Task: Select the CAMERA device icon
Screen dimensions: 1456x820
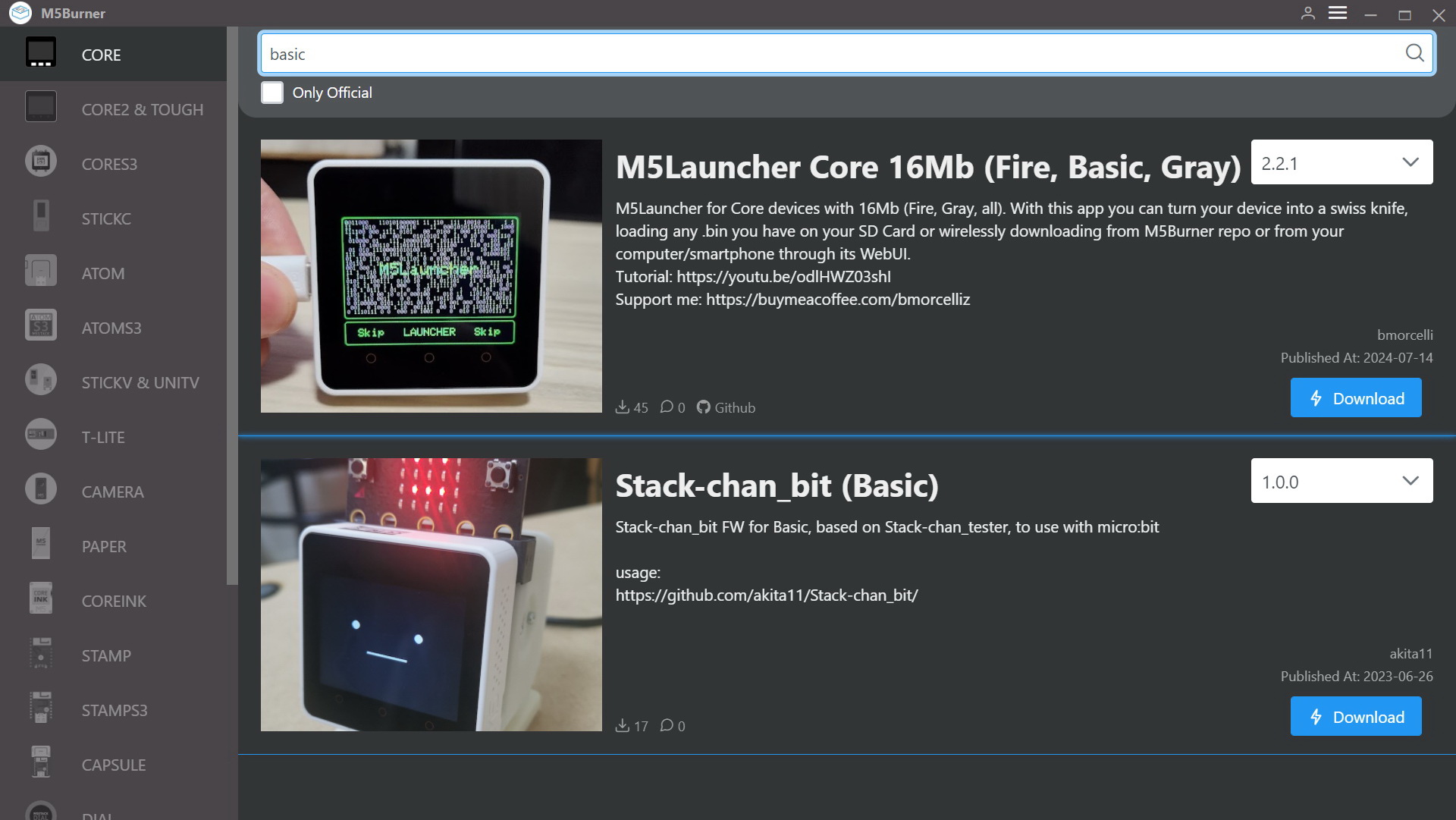Action: point(41,489)
